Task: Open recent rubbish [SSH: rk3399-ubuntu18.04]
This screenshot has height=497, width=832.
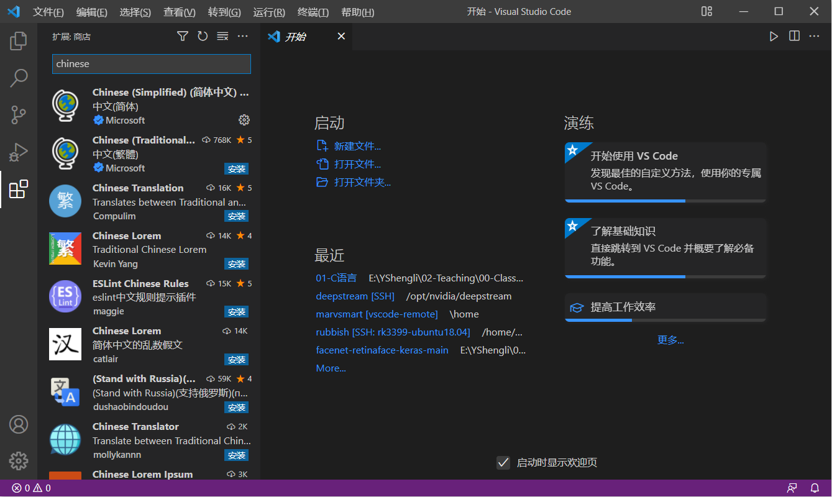Action: [393, 332]
